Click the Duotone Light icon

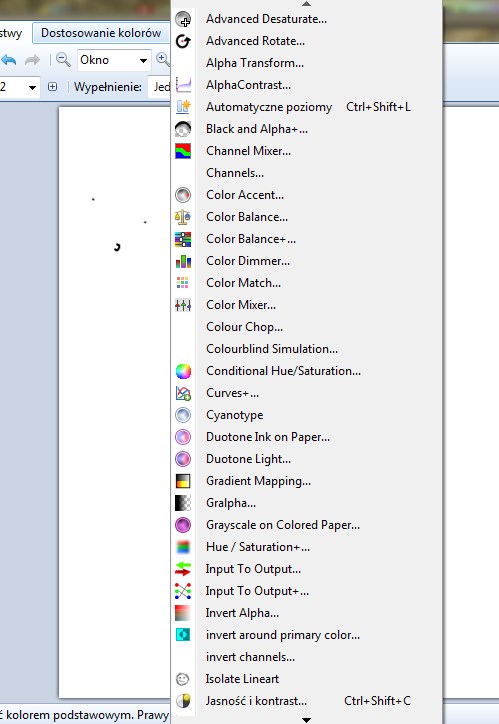click(183, 459)
